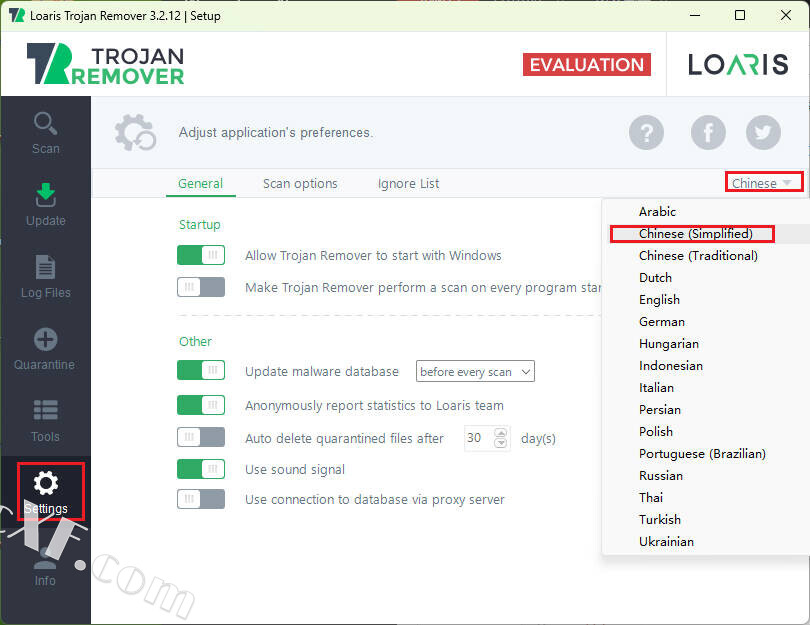Open the Scan section in sidebar
The width and height of the screenshot is (810, 625).
(45, 132)
